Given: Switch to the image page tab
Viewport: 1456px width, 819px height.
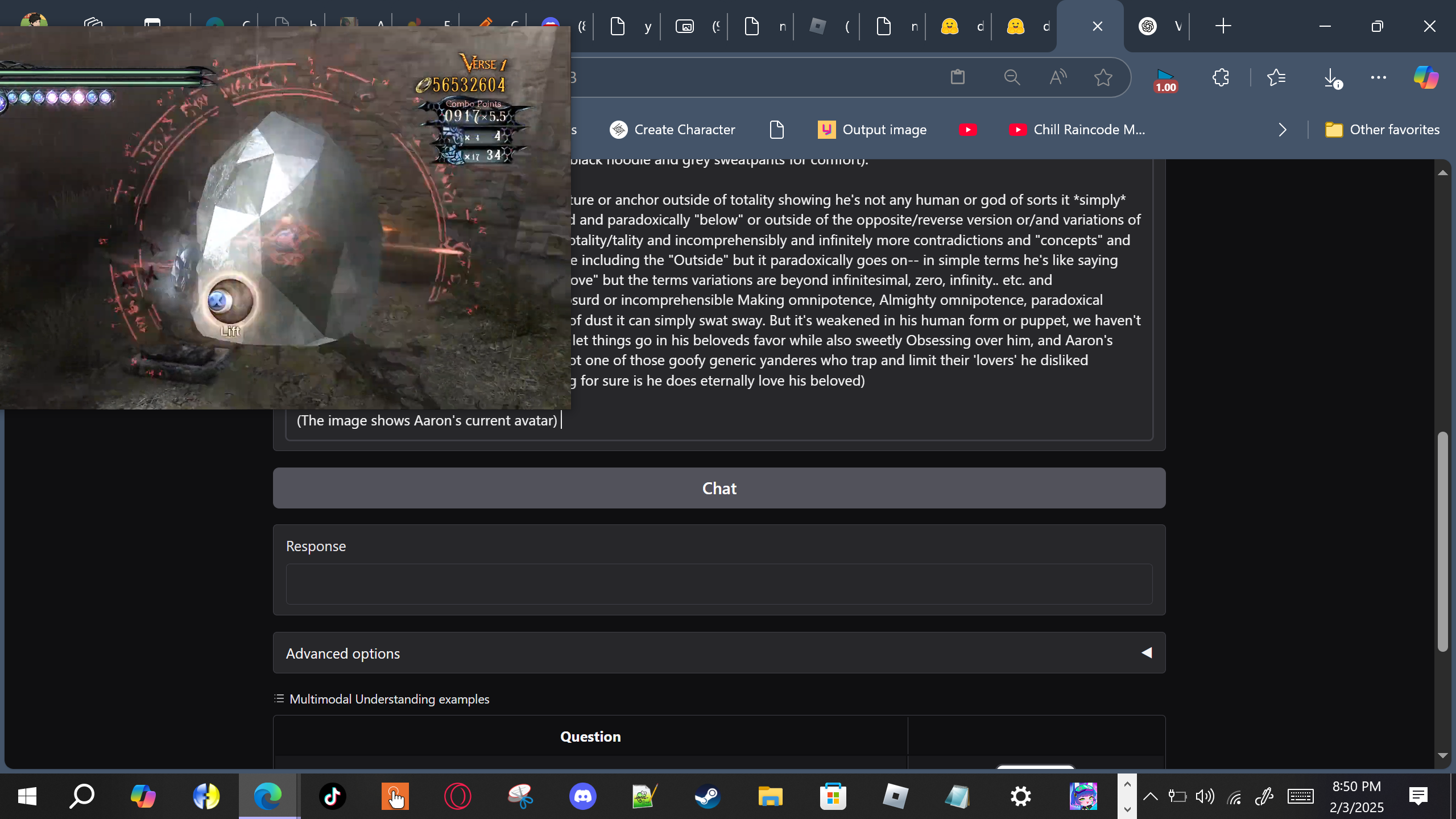Looking at the screenshot, I should tap(697, 26).
